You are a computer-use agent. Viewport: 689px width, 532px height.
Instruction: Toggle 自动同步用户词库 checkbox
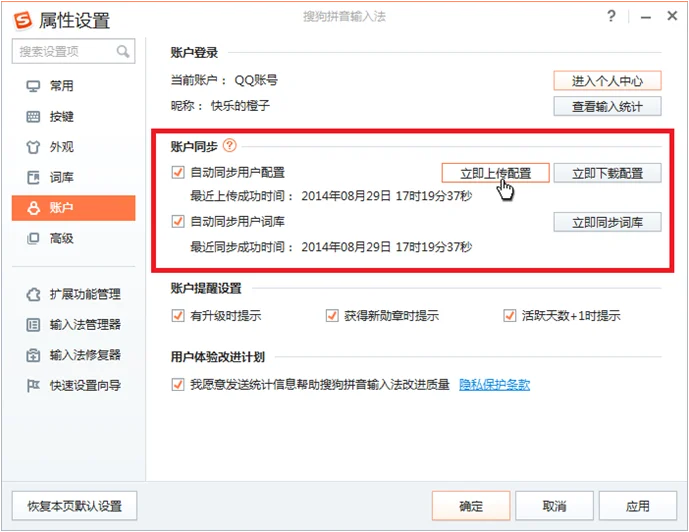click(x=179, y=221)
